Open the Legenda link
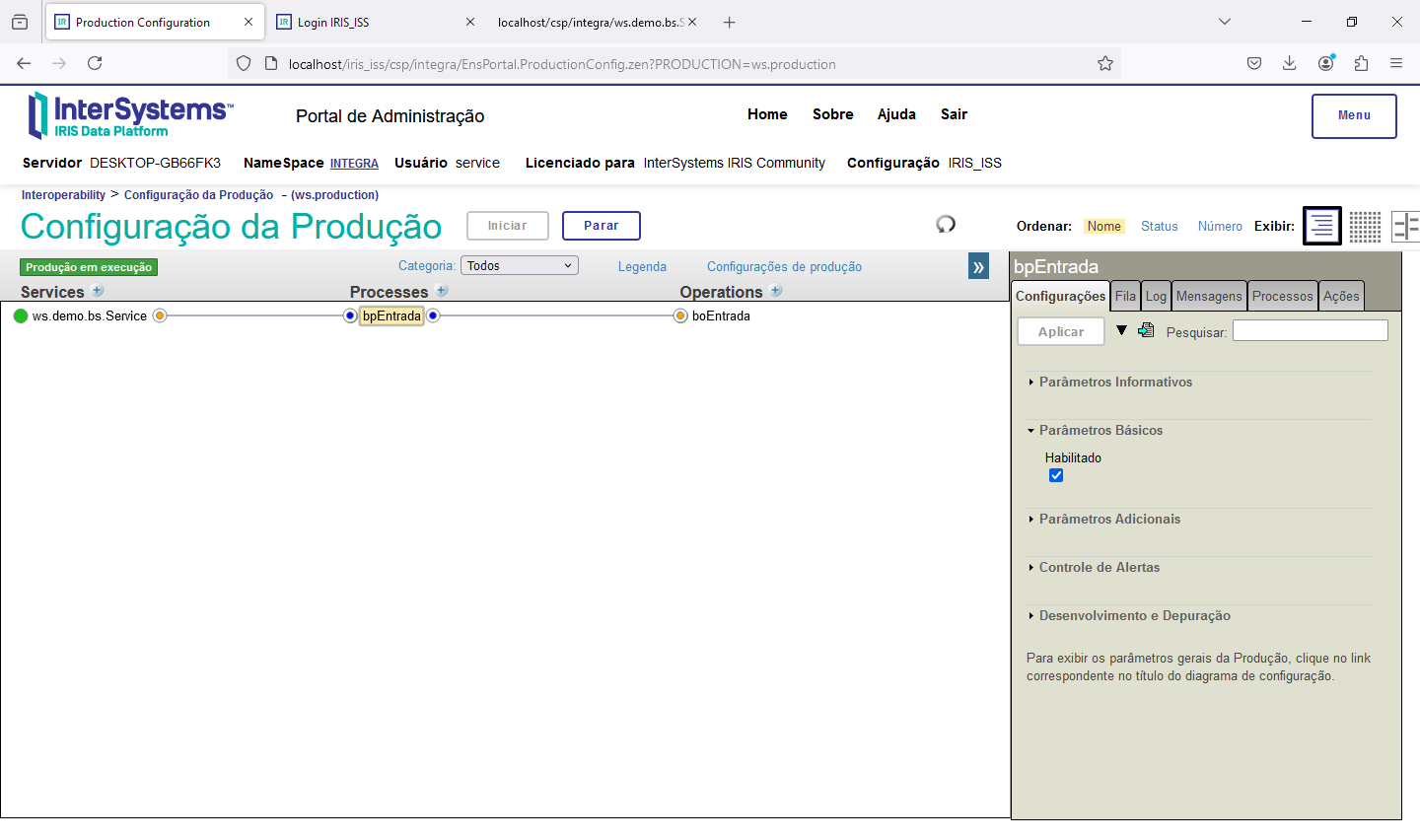1420x840 pixels. [642, 267]
